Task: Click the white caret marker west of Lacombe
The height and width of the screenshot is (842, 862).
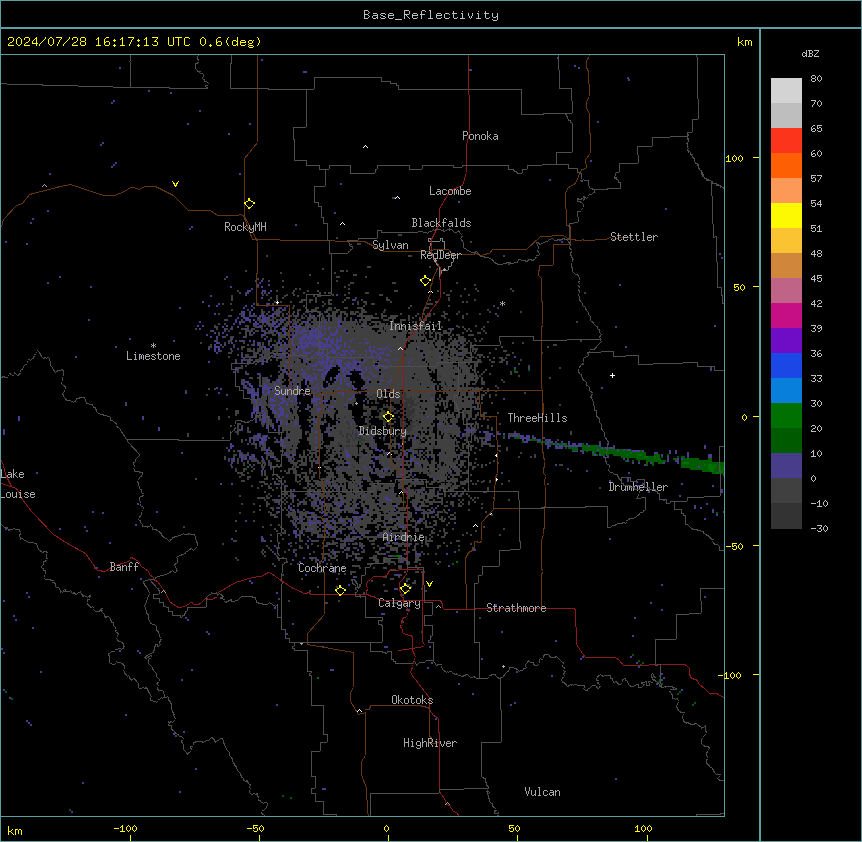Action: [397, 197]
